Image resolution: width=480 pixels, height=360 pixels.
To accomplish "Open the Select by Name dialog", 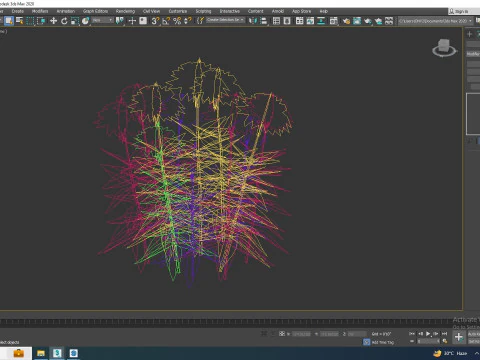I will tap(20, 21).
